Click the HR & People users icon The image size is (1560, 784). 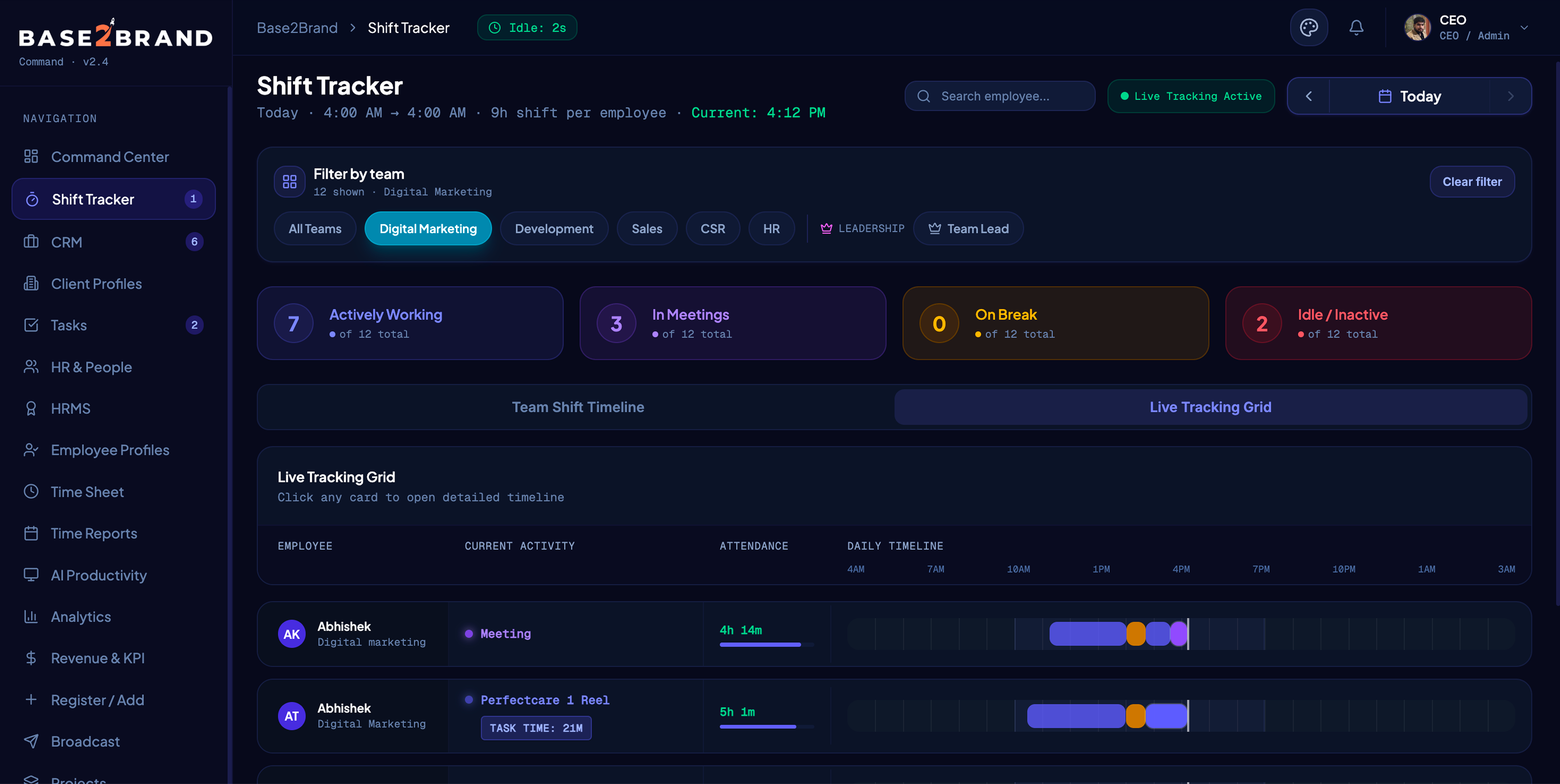pyautogui.click(x=31, y=367)
